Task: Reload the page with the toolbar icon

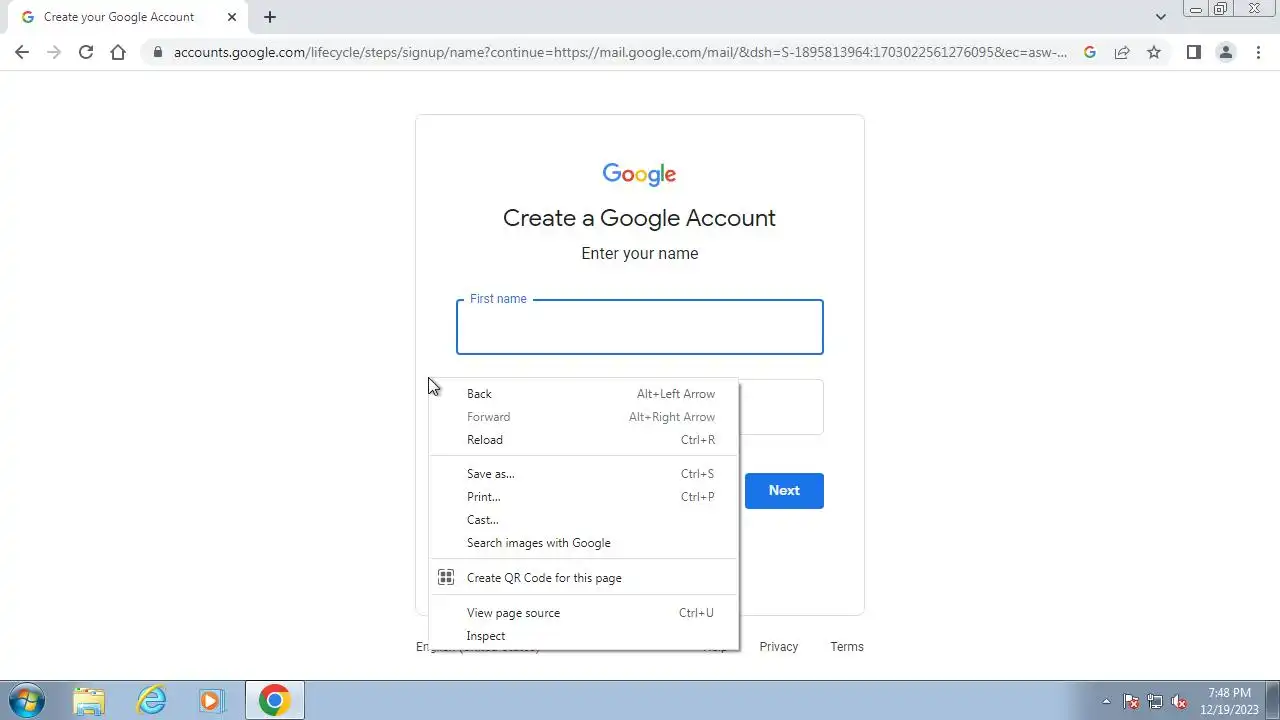Action: pos(86,52)
